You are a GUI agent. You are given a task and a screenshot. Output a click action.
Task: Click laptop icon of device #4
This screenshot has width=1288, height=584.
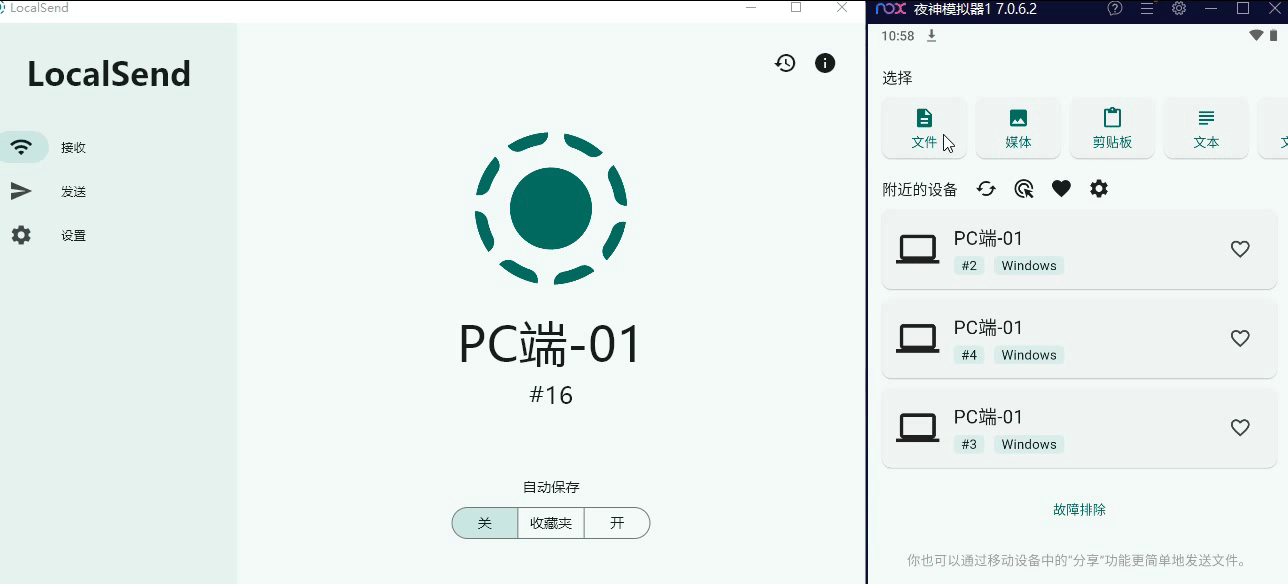[917, 339]
